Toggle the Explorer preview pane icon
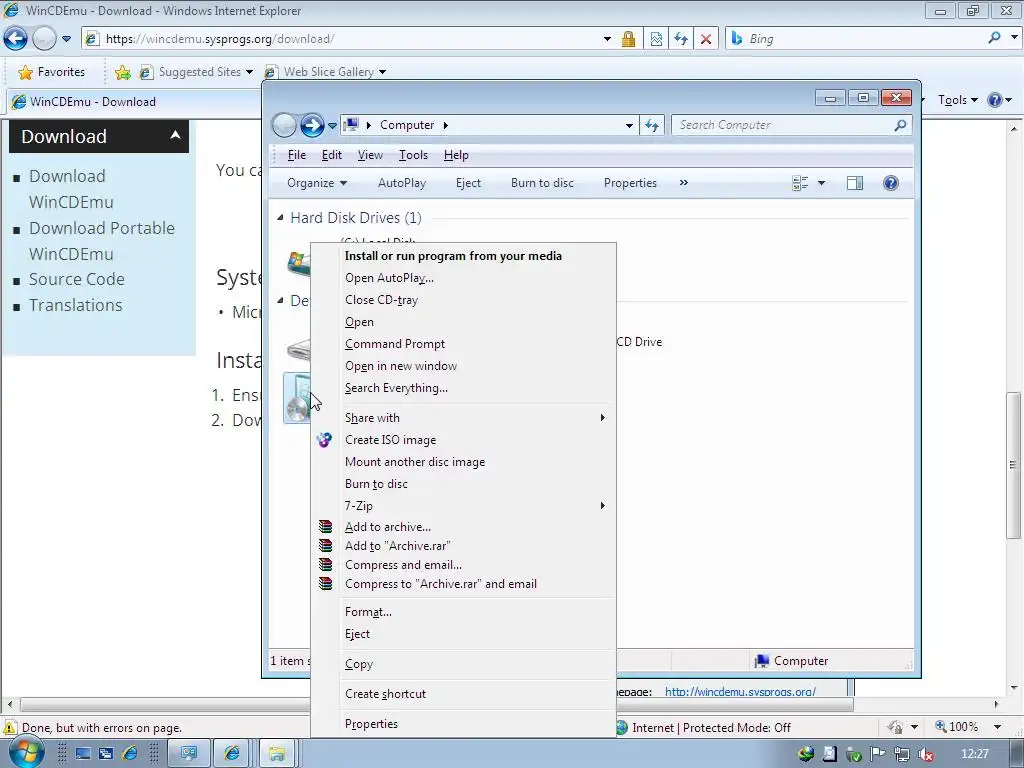1024x768 pixels. pos(854,183)
